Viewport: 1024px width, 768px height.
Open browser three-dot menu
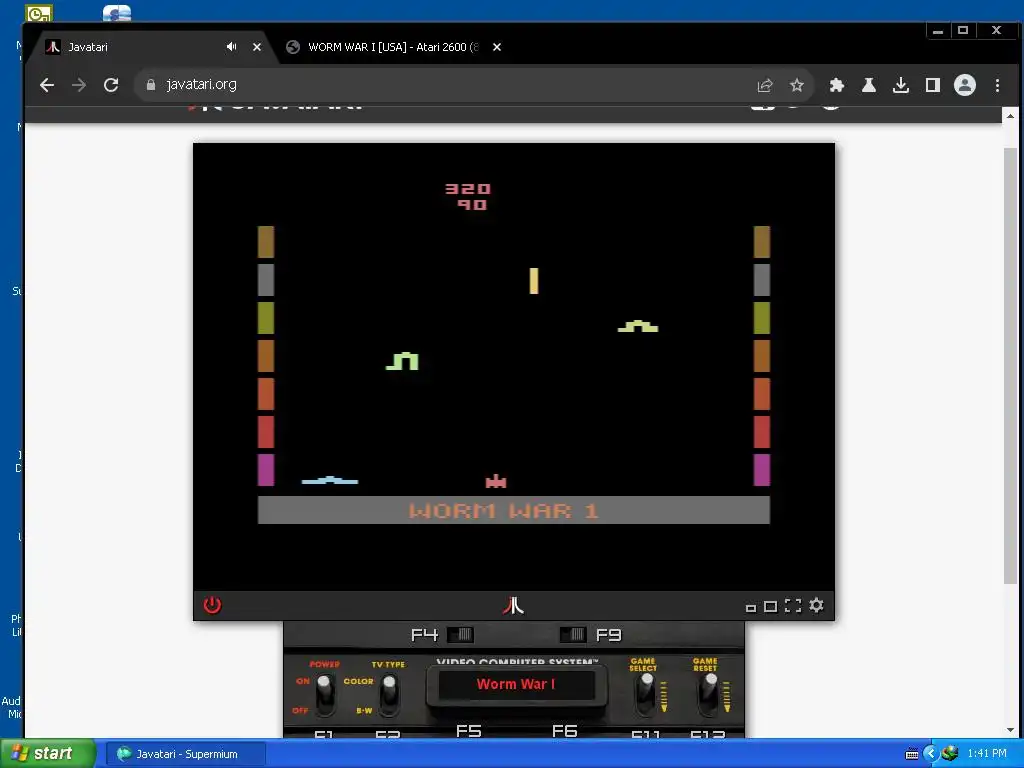click(997, 85)
